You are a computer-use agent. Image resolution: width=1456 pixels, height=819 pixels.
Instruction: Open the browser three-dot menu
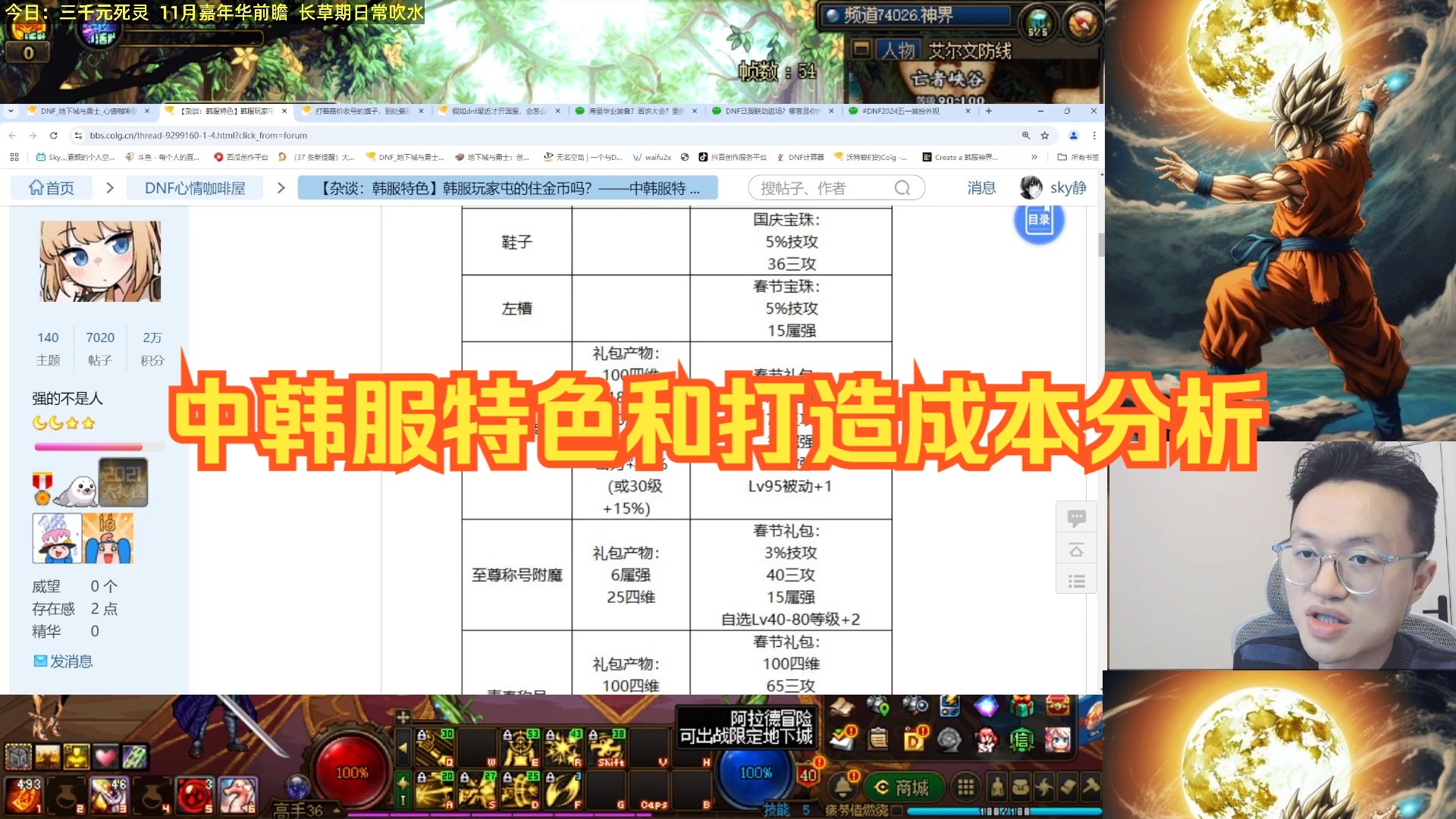(1094, 136)
